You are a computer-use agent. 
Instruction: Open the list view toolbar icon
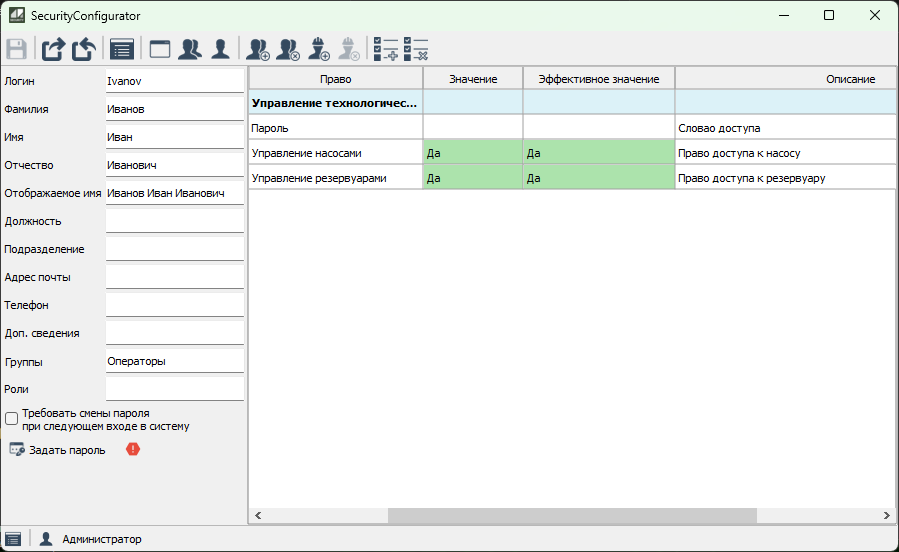click(x=122, y=48)
